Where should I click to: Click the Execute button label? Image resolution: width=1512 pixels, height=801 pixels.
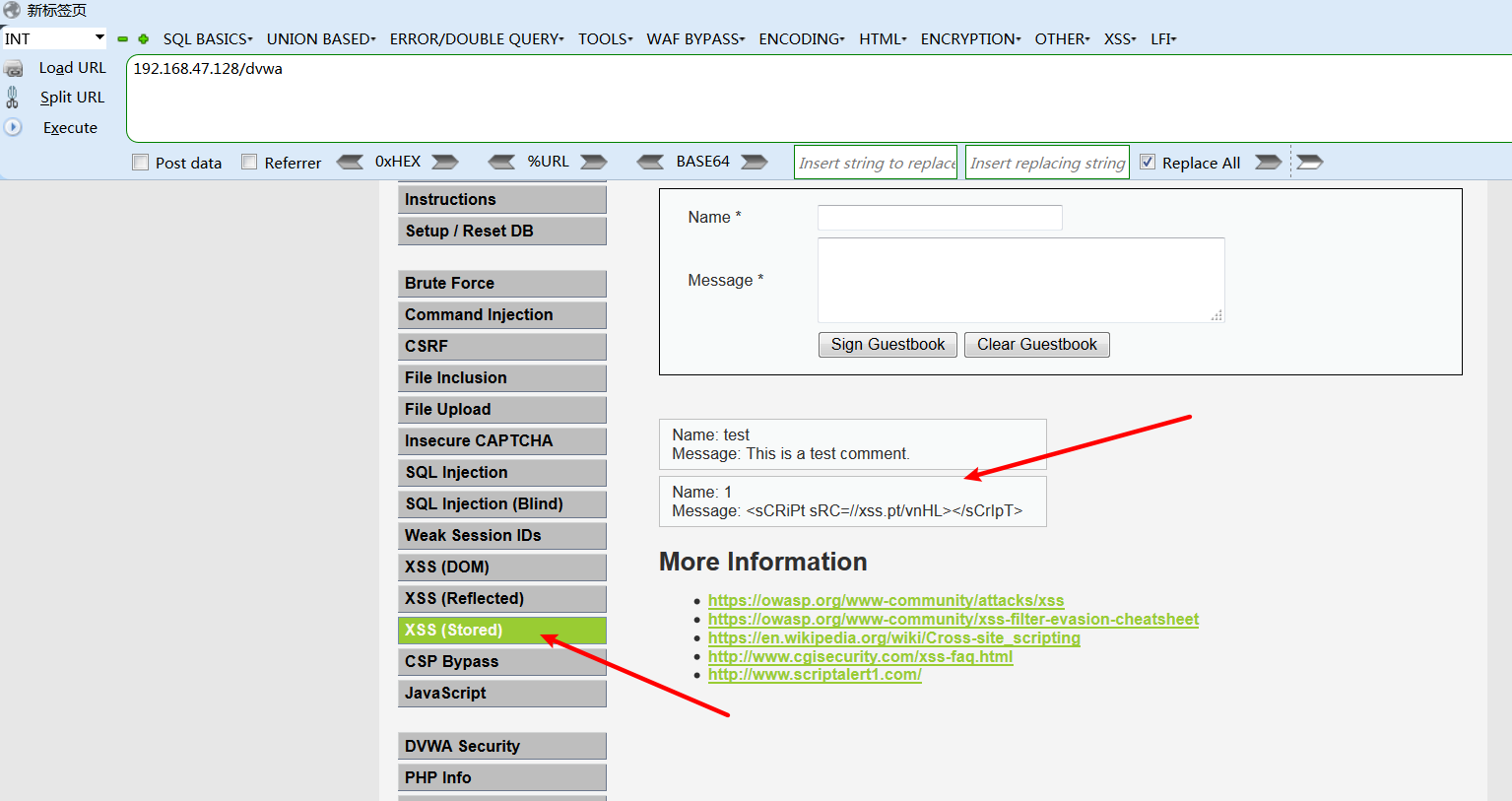pyautogui.click(x=70, y=128)
